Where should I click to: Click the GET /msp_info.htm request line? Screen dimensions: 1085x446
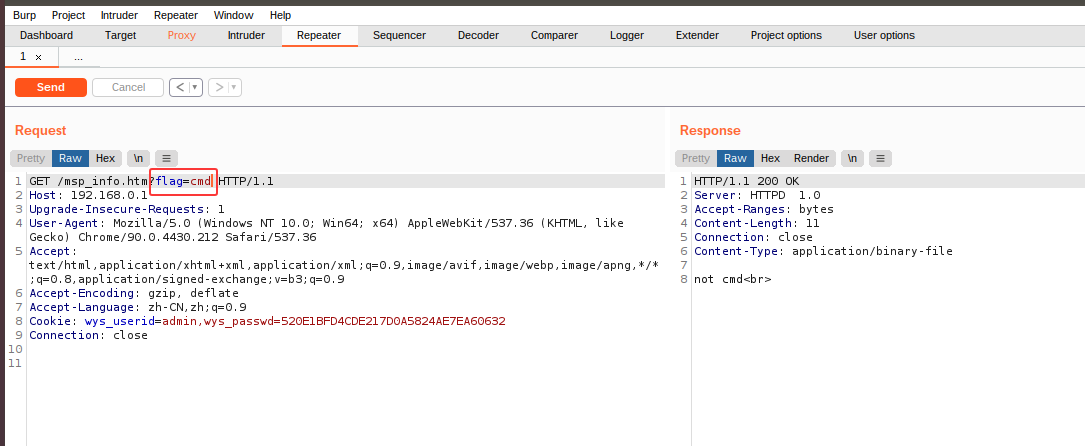click(x=151, y=181)
